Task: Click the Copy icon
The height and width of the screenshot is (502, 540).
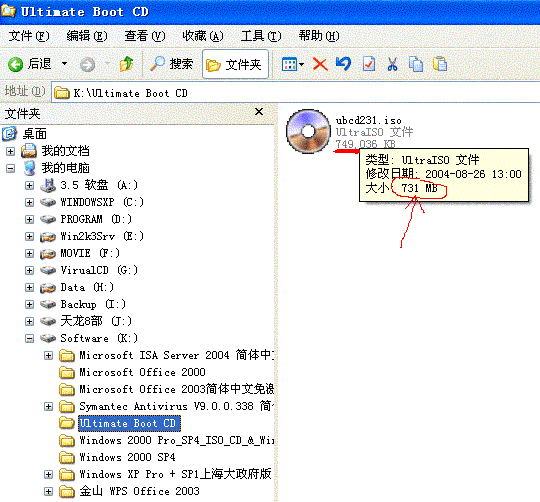Action: tap(416, 64)
